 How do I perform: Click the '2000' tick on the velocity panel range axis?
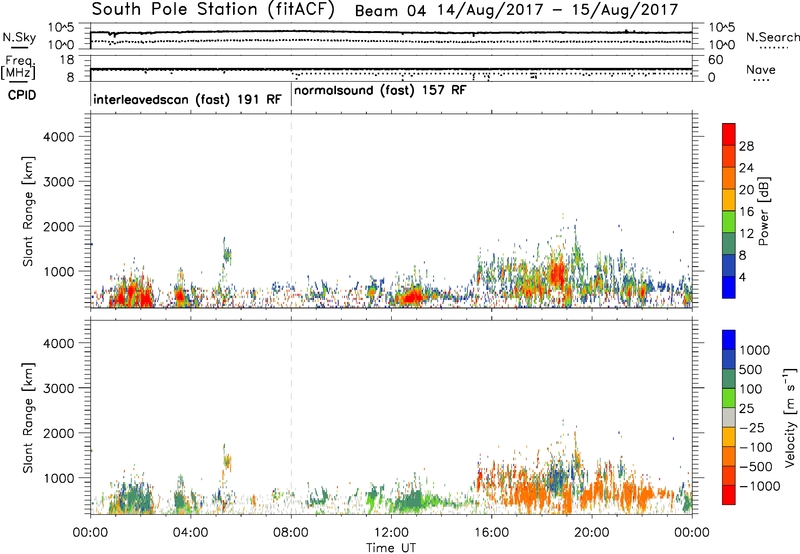(x=58, y=433)
